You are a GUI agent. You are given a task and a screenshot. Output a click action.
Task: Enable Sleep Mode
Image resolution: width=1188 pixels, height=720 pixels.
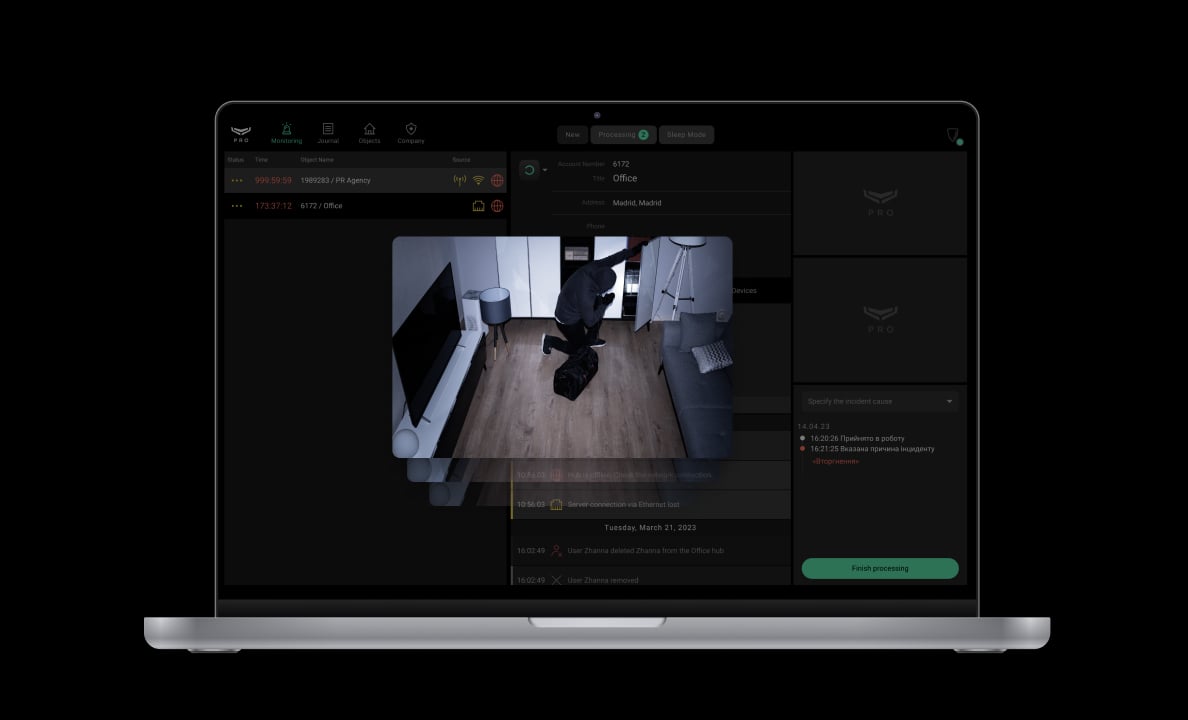(686, 135)
